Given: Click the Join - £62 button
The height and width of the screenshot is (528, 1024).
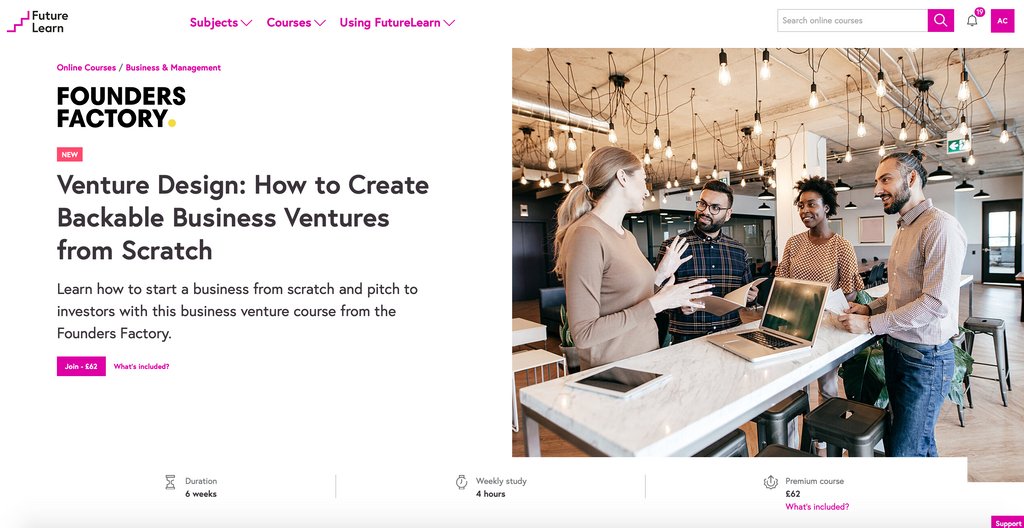Looking at the screenshot, I should [81, 367].
